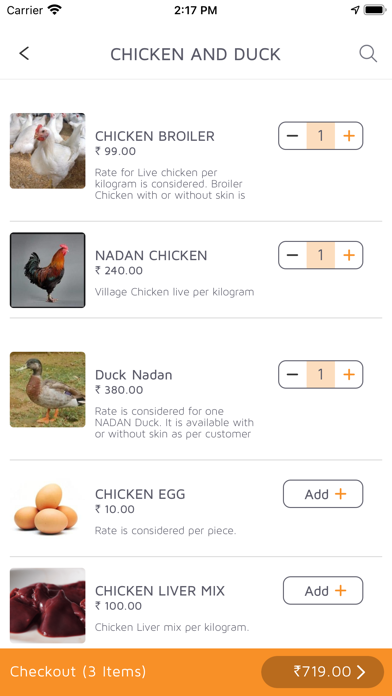This screenshot has height=696, width=392.
Task: Tap the Wi-Fi status bar icon
Action: tap(55, 10)
